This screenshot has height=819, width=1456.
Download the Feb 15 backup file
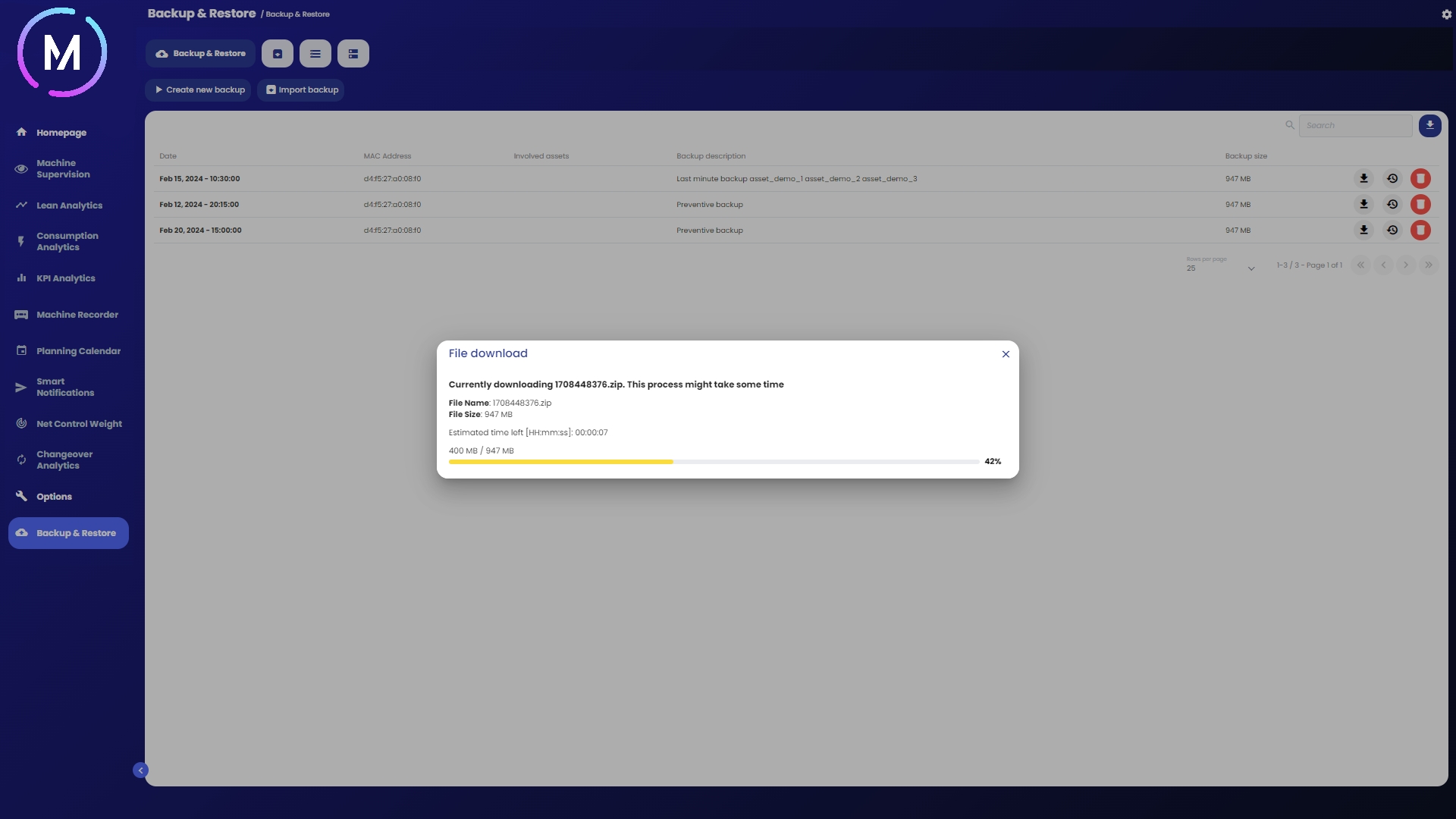point(1363,179)
